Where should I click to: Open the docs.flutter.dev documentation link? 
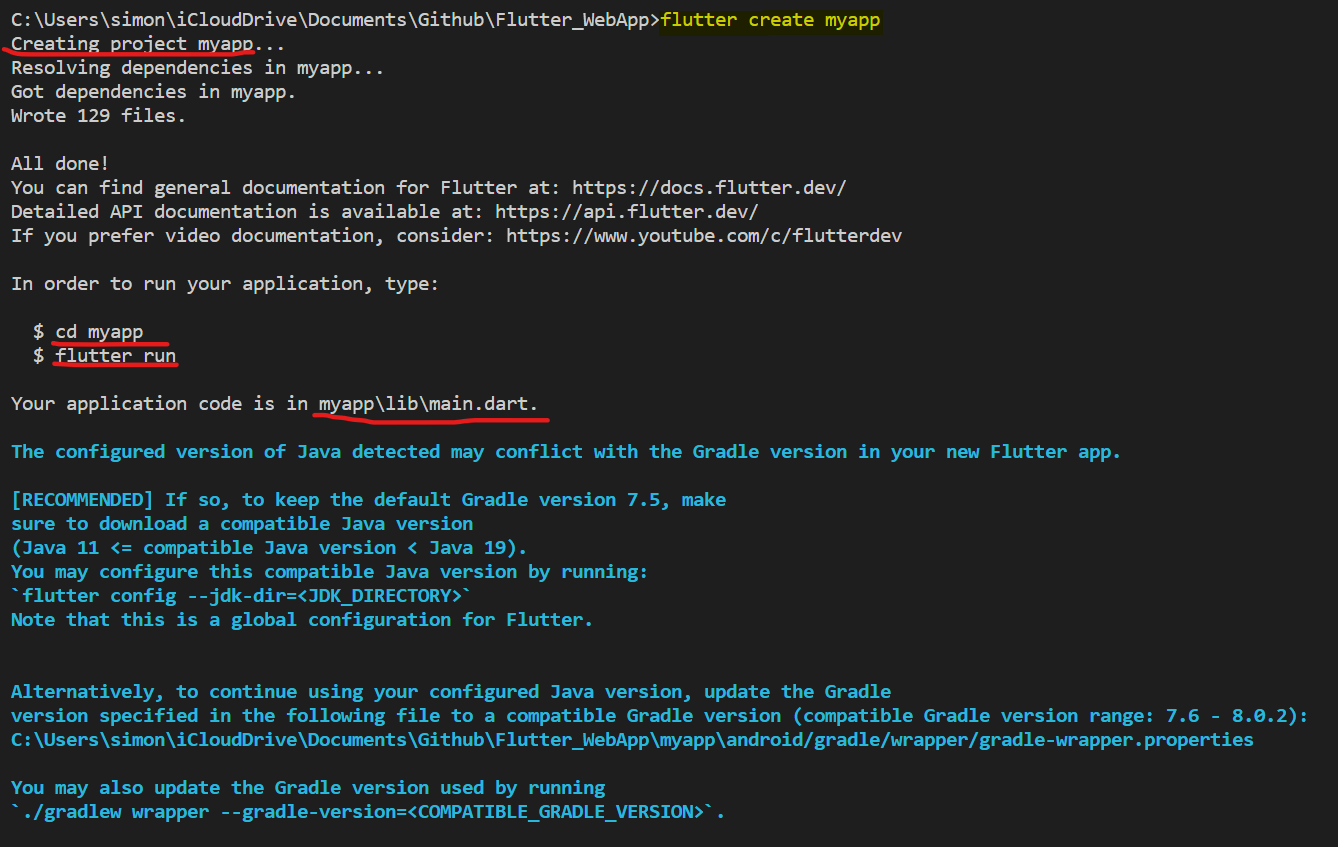point(710,188)
